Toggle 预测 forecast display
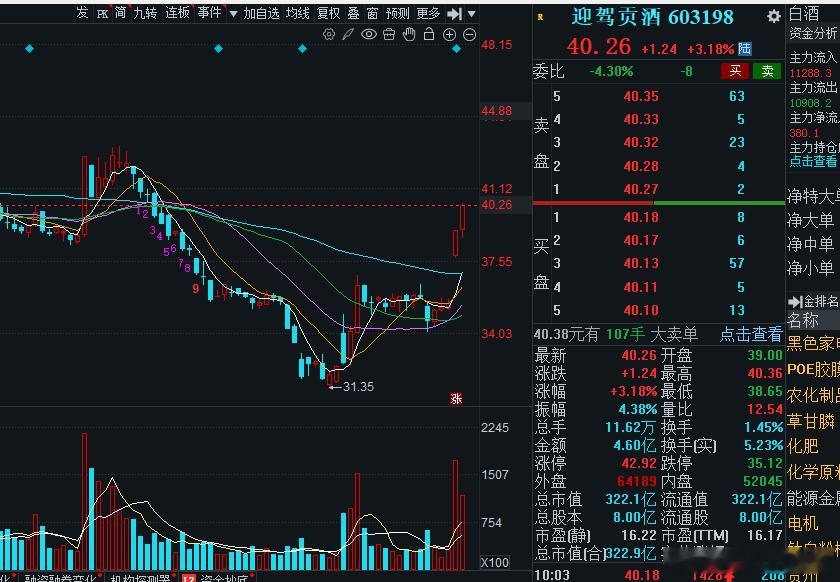Image resolution: width=840 pixels, height=582 pixels. [x=398, y=13]
